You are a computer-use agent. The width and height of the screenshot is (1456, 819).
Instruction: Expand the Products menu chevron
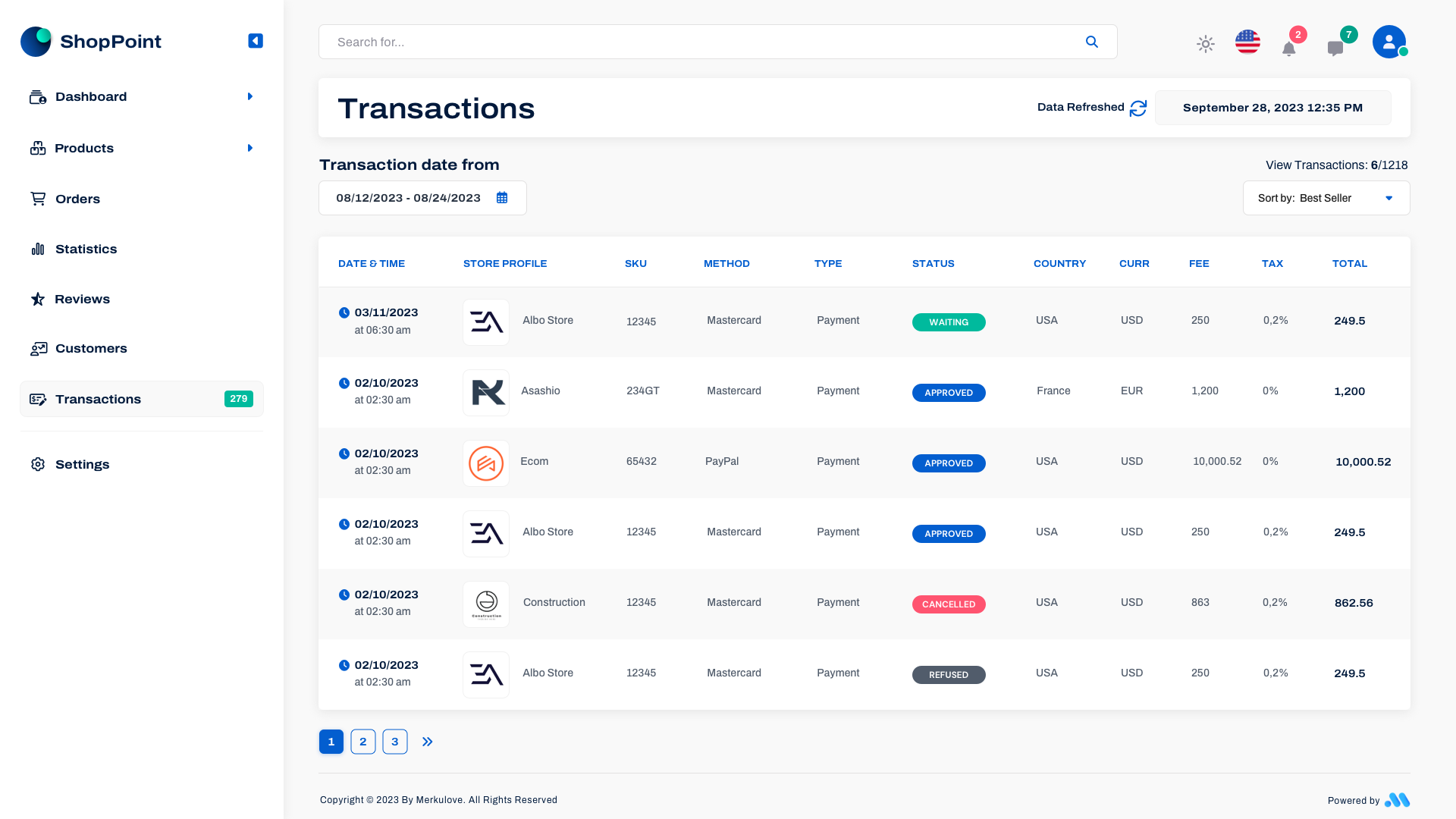pos(250,148)
